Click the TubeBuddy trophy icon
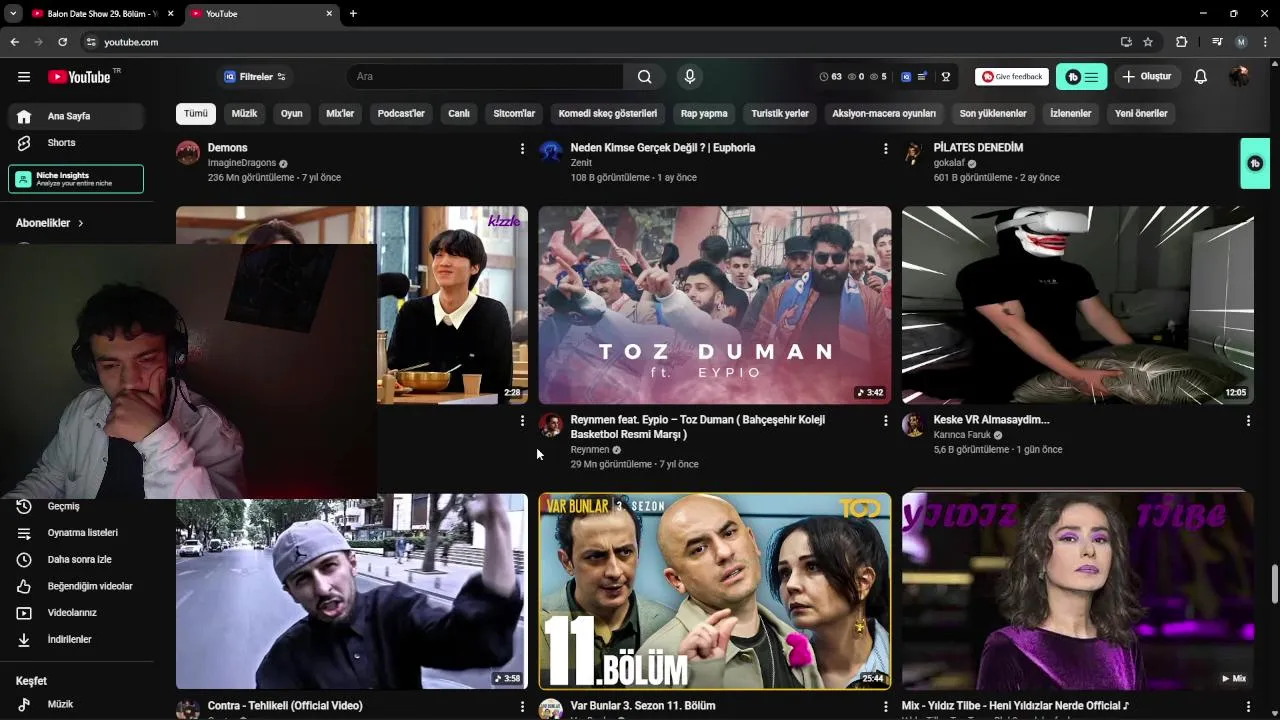This screenshot has height=720, width=1280. 946,77
